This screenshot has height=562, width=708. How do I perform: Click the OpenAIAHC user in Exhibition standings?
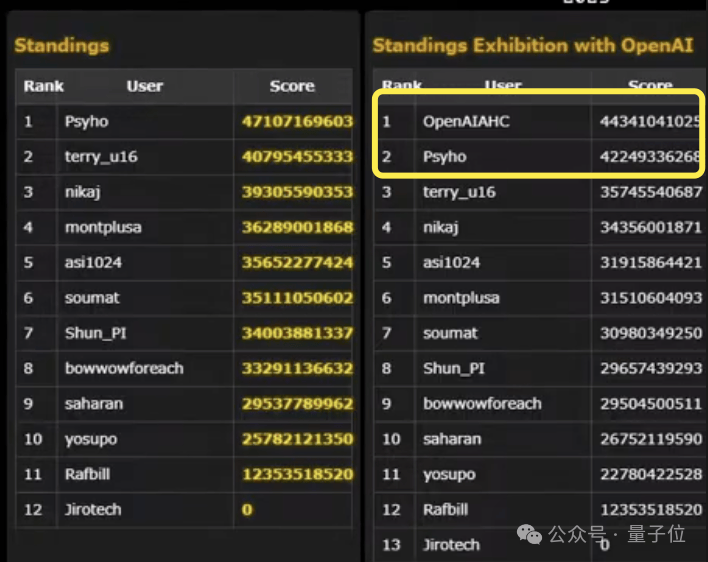click(x=466, y=121)
